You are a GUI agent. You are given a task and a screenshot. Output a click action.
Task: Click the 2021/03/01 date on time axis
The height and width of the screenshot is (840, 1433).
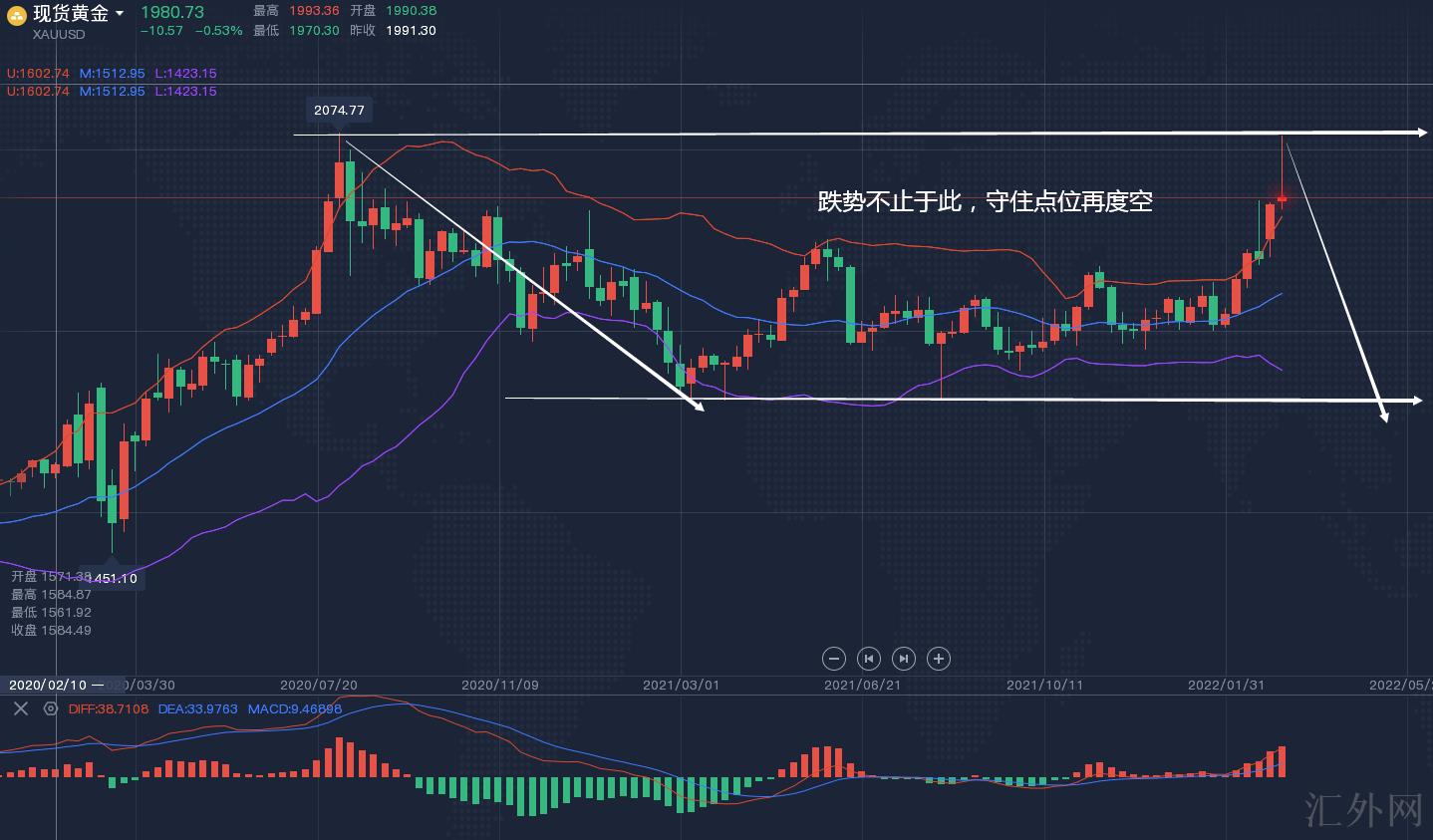[681, 685]
